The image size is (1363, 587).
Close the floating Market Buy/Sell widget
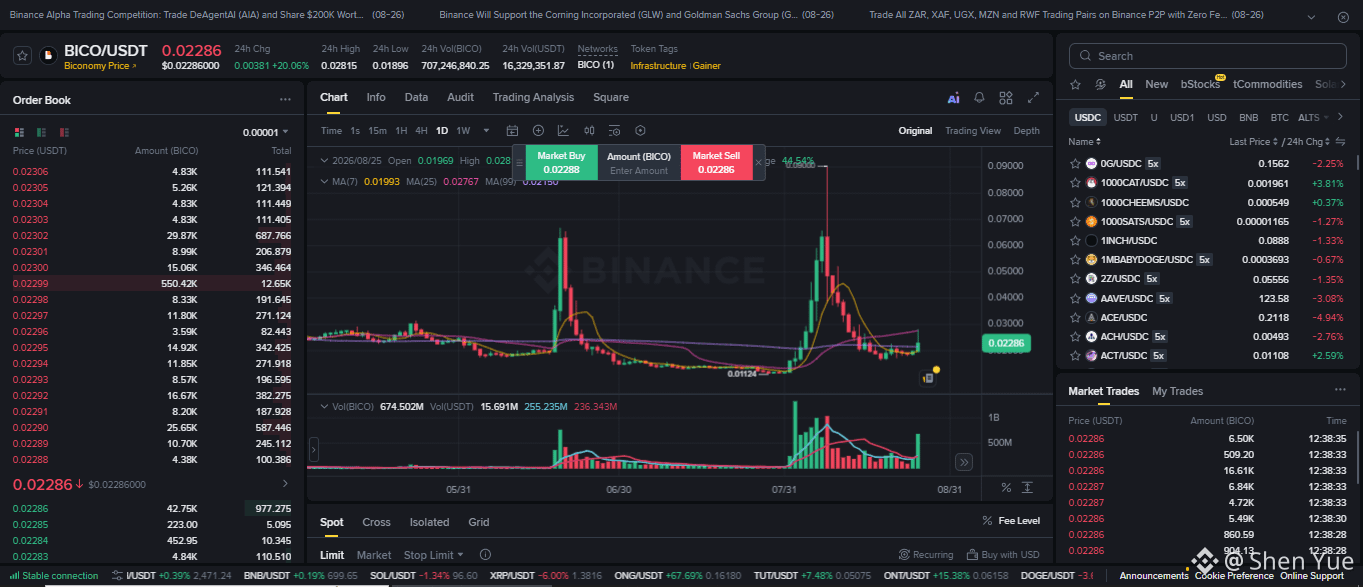coord(758,162)
